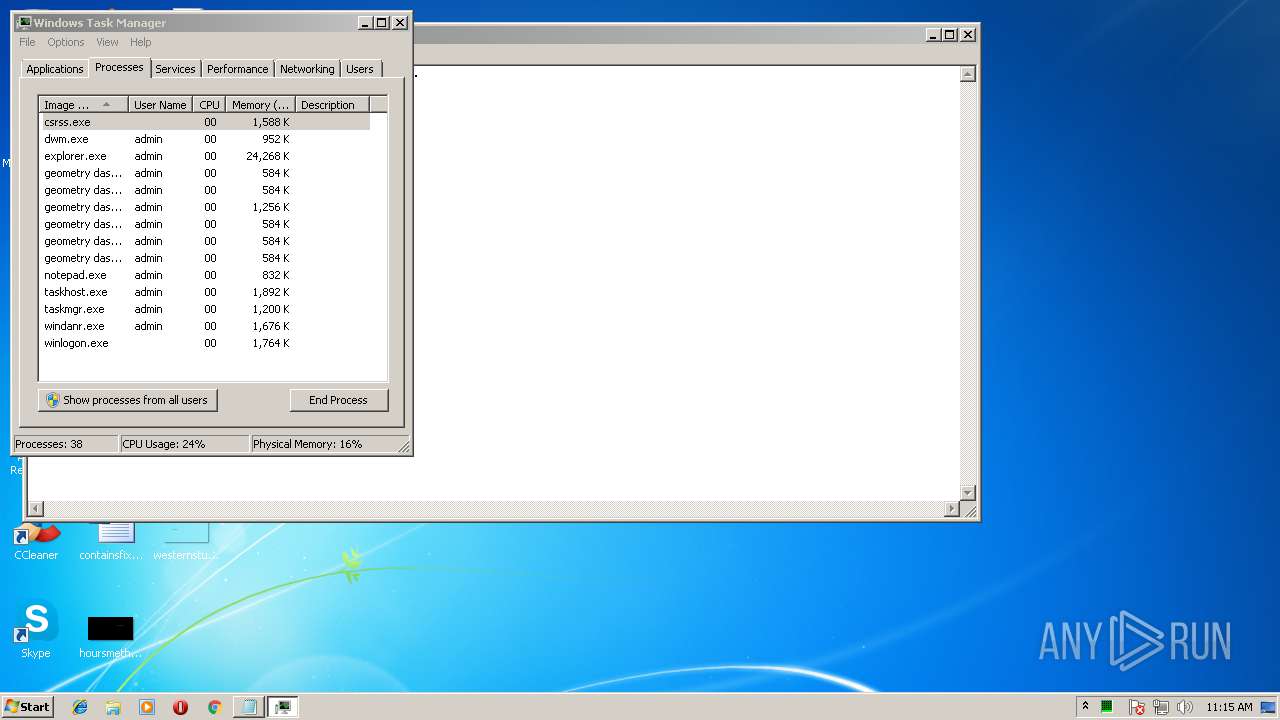Select the containsfix desktop file
Viewport: 1280px width, 720px height.
click(110, 541)
